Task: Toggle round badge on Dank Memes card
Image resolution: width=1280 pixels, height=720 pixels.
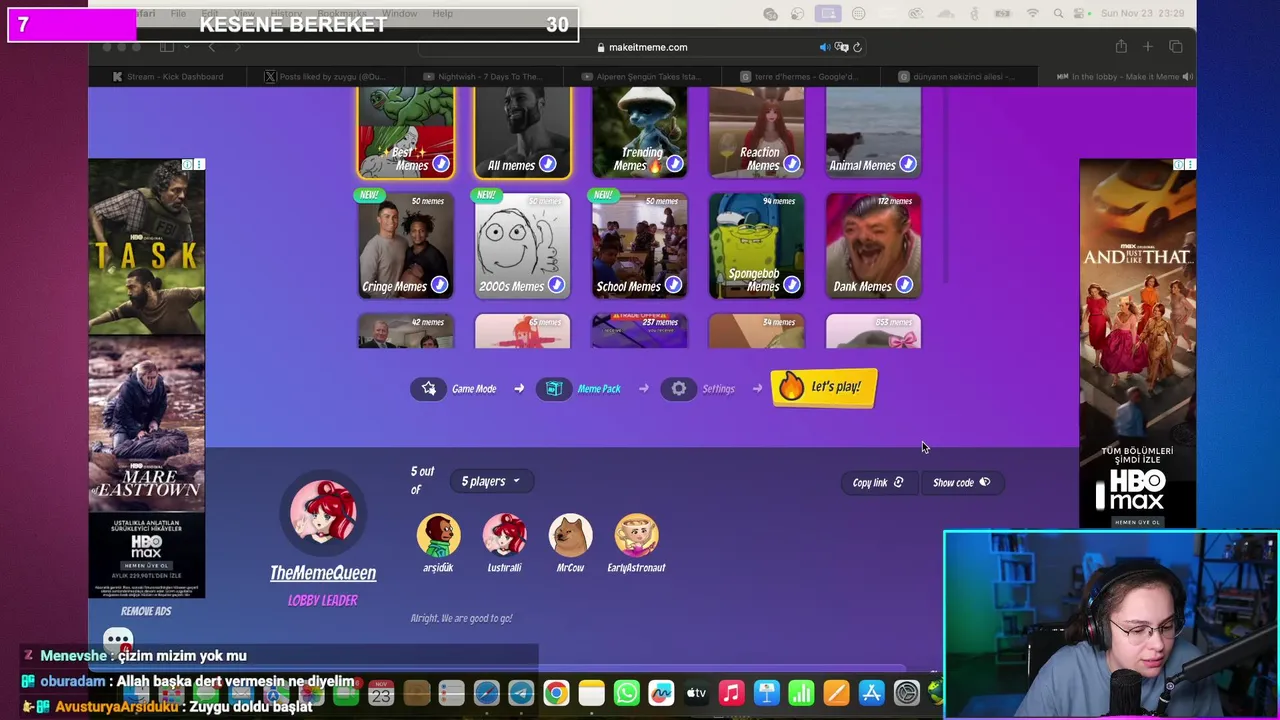Action: pos(904,285)
